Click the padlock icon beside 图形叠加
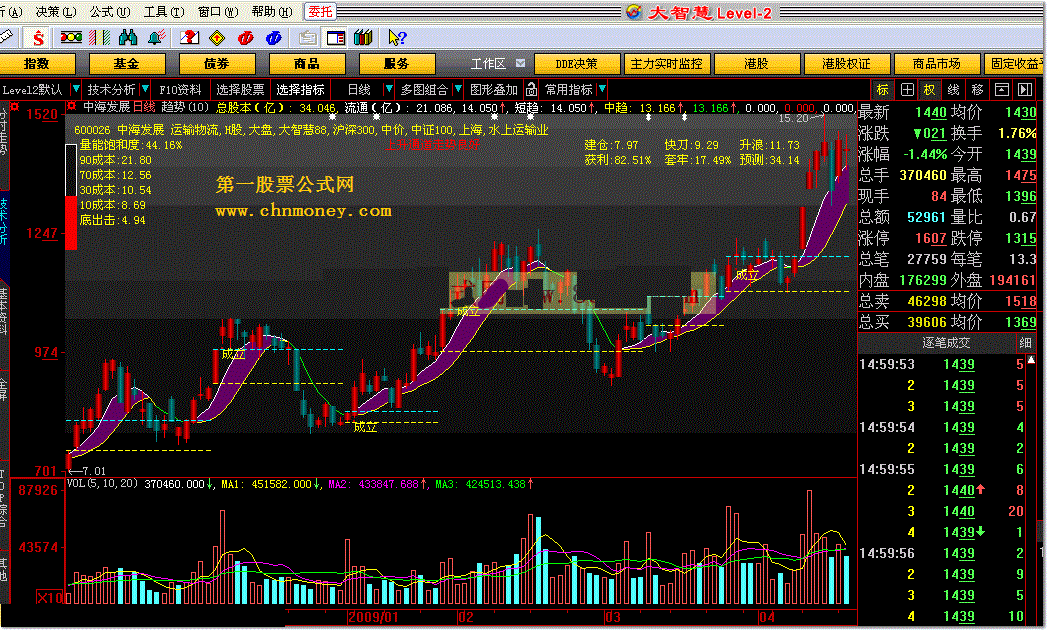 (531, 89)
